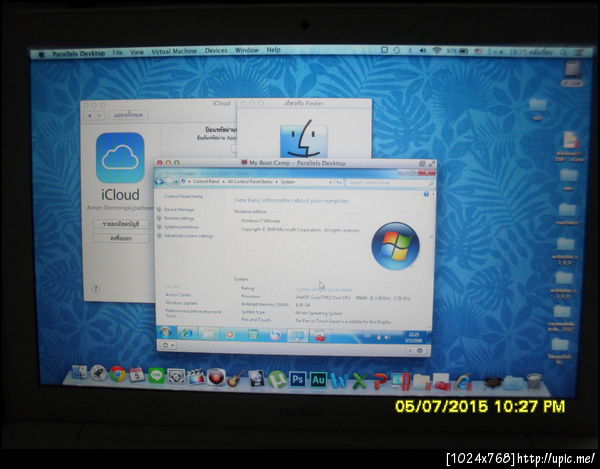Viewport: 600px width, 469px height.
Task: Open Internet Explorer icon in the Dock
Action: click(x=463, y=382)
